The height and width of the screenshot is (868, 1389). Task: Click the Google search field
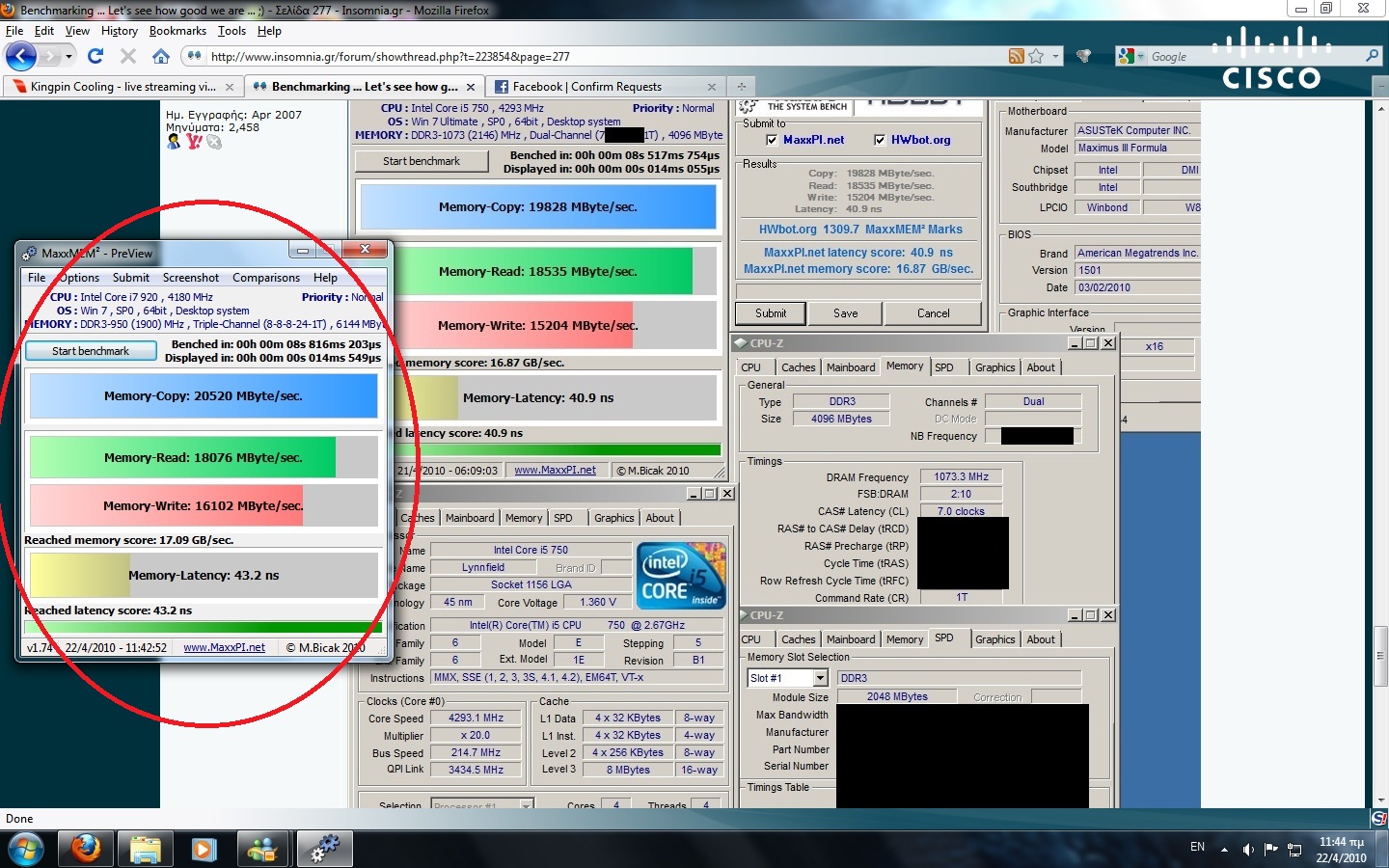1254,56
